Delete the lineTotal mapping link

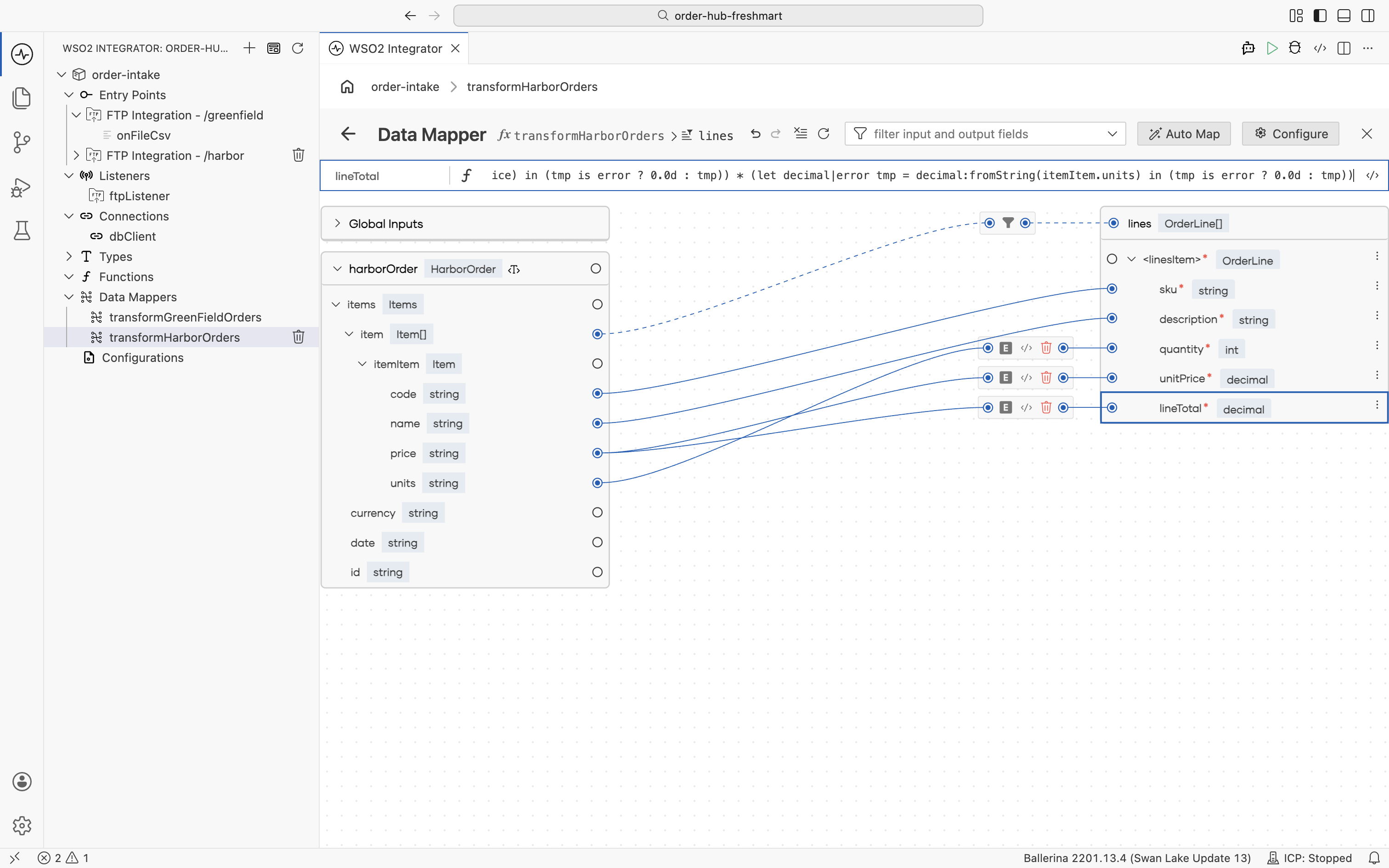click(1046, 408)
